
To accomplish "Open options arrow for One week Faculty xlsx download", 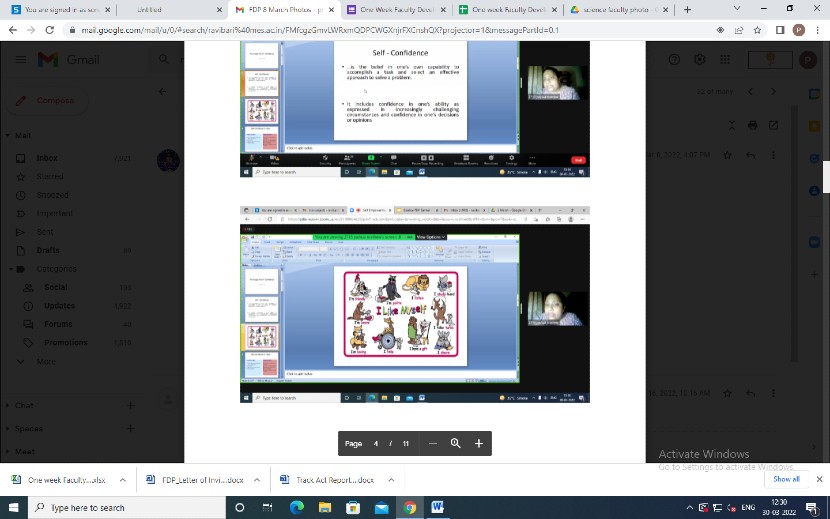I will tap(123, 480).
